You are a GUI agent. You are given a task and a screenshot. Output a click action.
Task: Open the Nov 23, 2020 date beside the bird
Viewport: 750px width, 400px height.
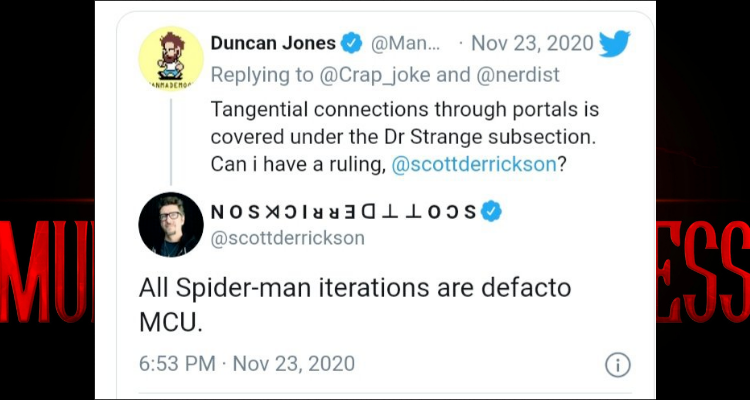coord(531,45)
